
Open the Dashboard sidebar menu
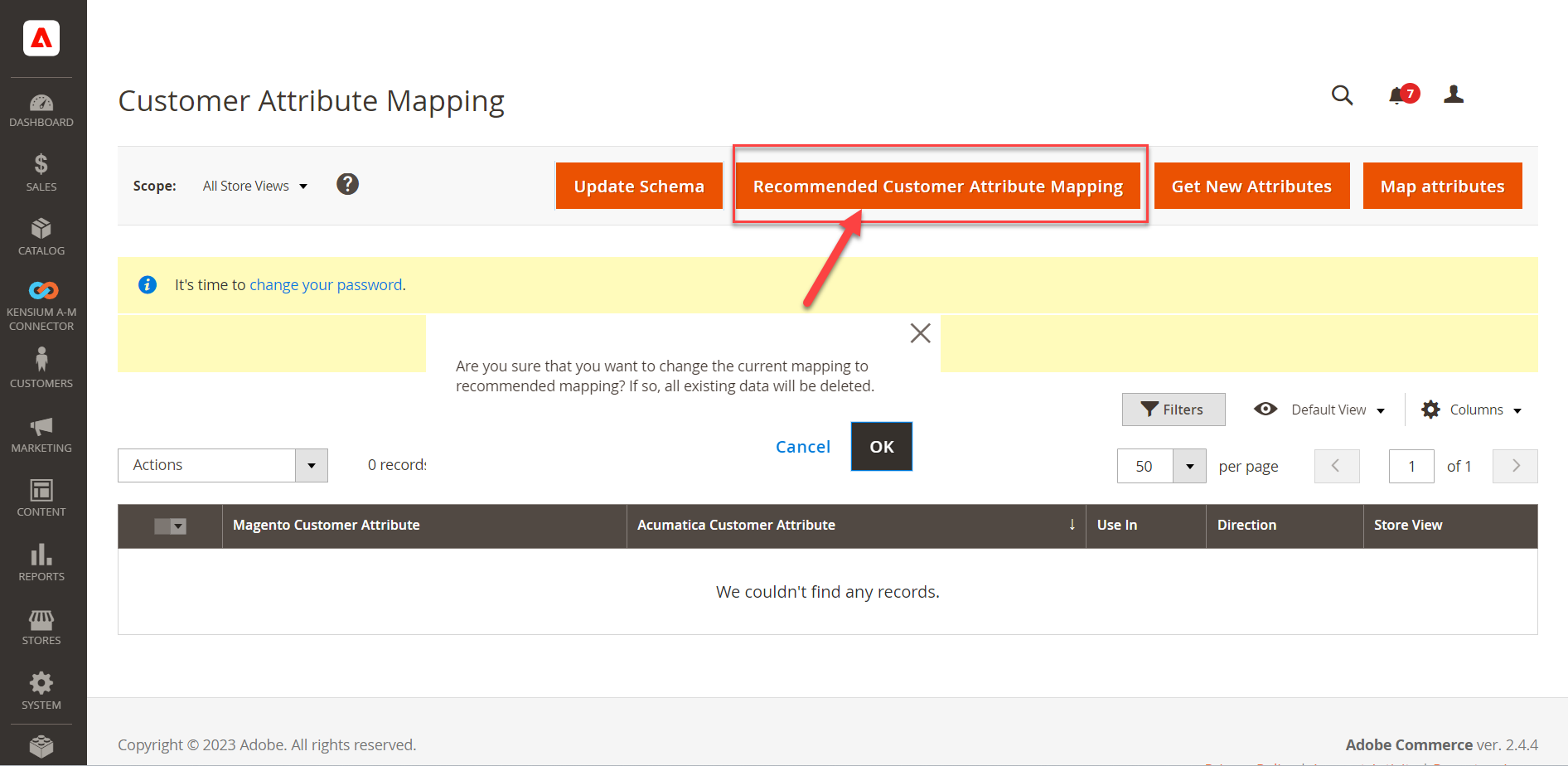click(x=41, y=110)
